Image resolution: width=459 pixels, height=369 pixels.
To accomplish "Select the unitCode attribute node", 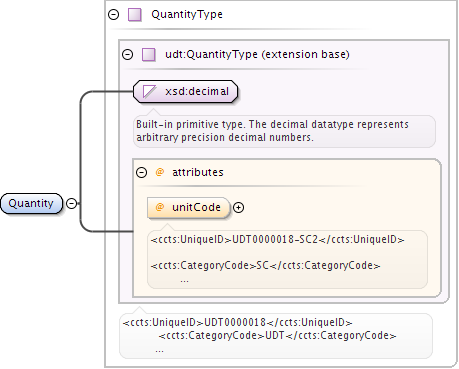I will 189,208.
